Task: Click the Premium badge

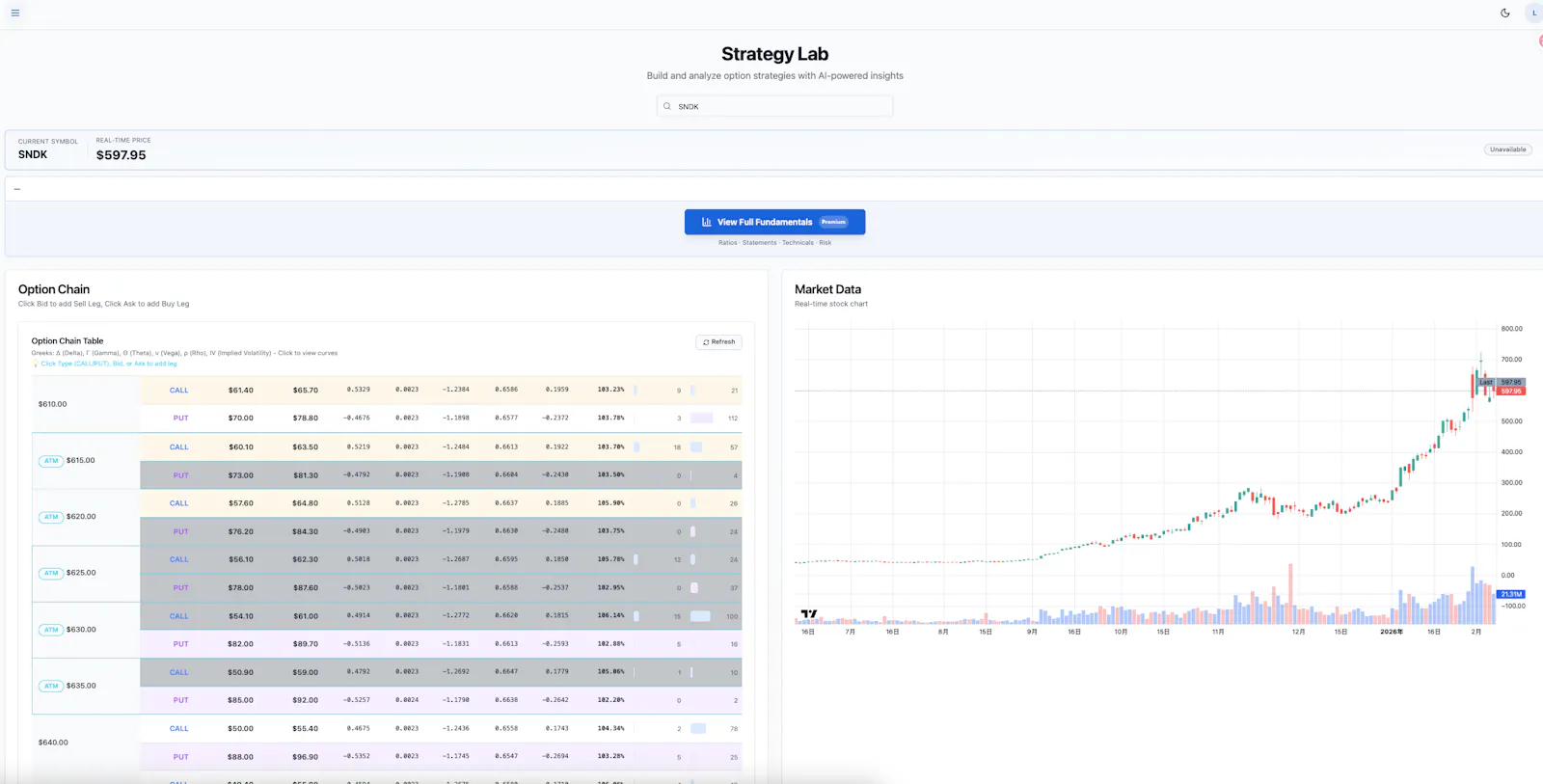Action: coord(833,222)
